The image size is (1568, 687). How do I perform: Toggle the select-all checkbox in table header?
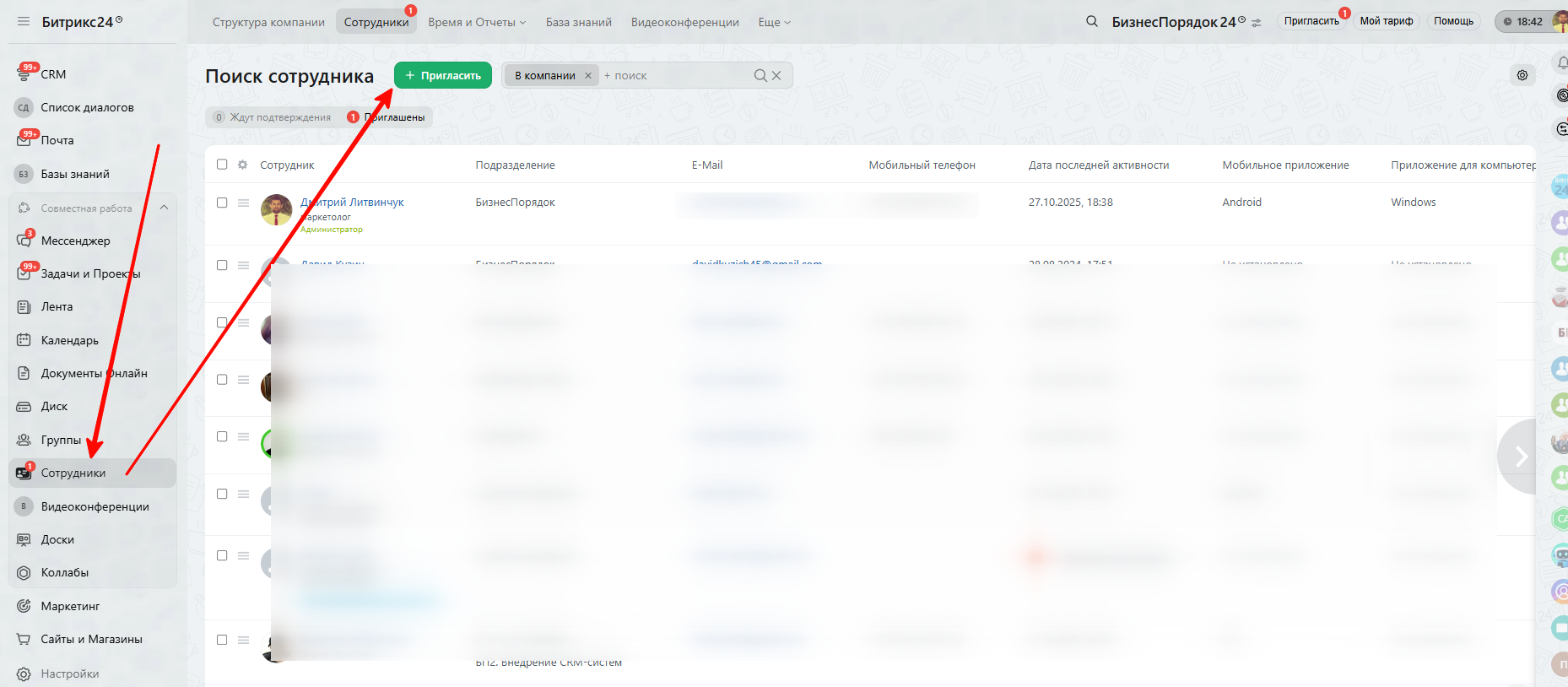click(x=222, y=165)
